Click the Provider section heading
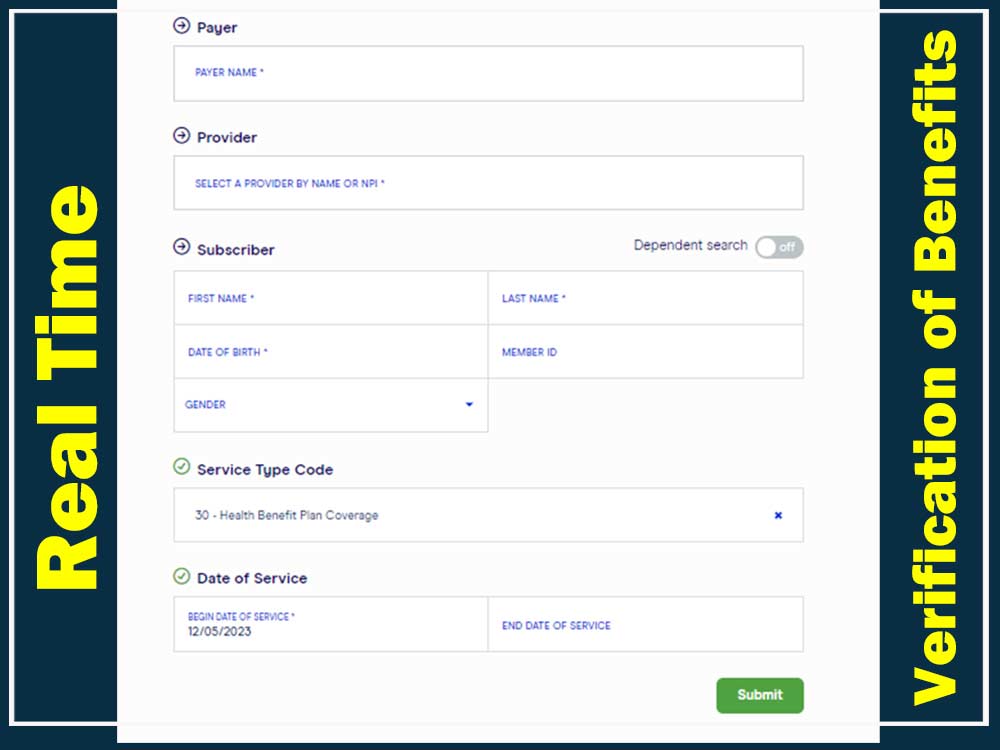The width and height of the screenshot is (1000, 750). click(x=227, y=138)
